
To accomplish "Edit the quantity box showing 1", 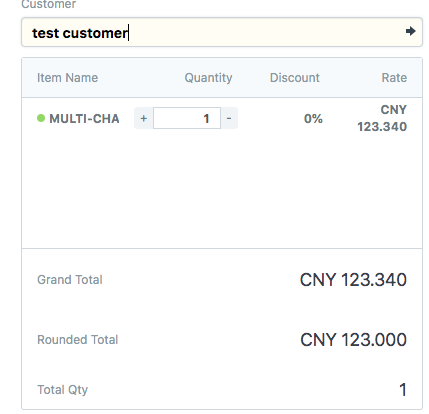I will click(x=187, y=118).
